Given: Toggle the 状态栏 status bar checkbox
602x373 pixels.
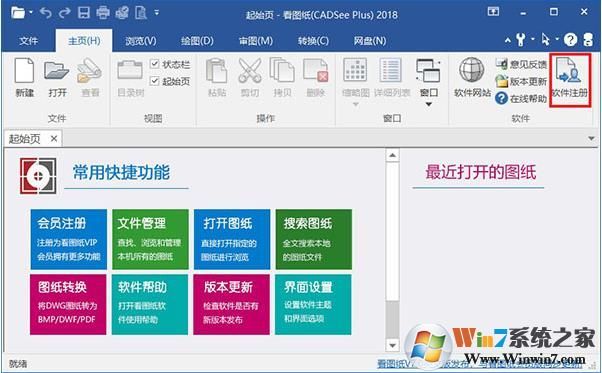Looking at the screenshot, I should tap(154, 64).
